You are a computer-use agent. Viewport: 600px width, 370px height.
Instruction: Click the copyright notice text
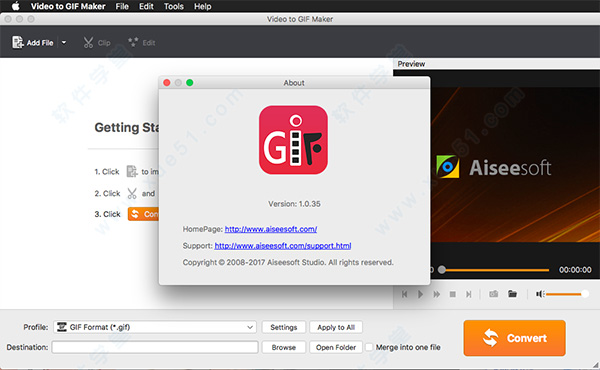pos(288,262)
